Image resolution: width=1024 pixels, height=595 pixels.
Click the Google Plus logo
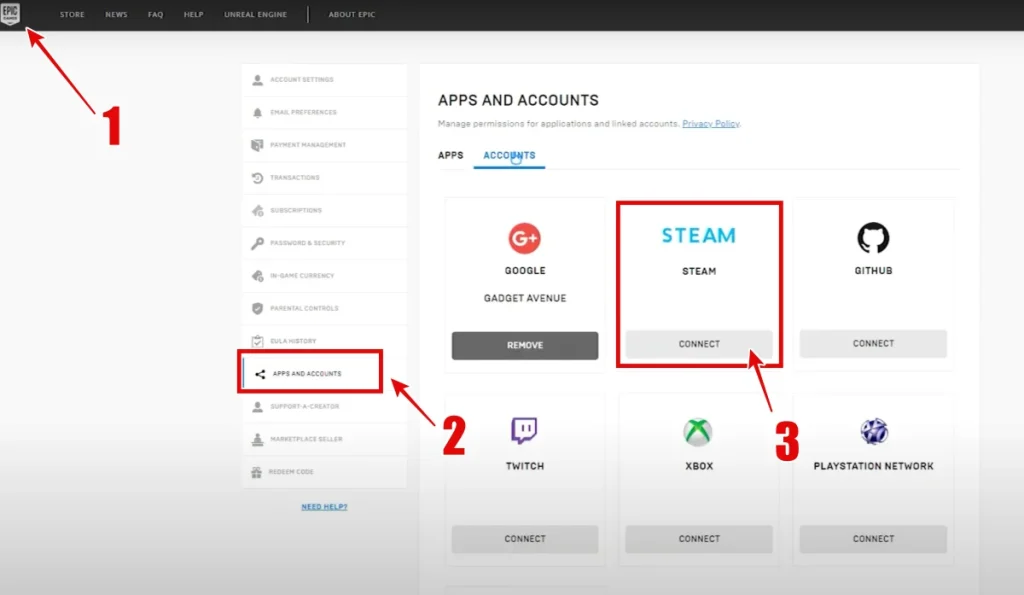tap(524, 238)
